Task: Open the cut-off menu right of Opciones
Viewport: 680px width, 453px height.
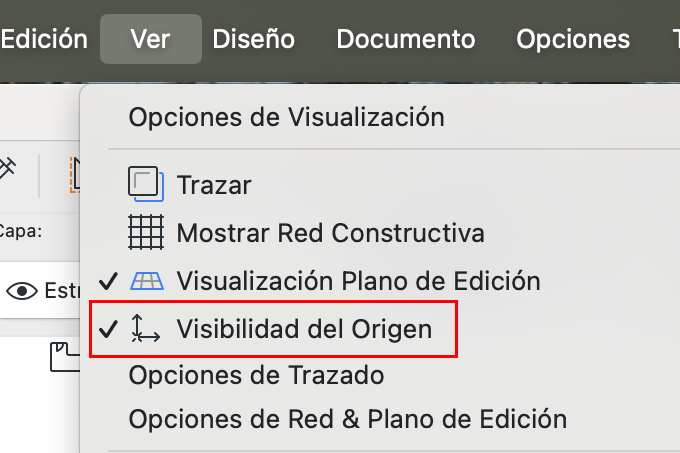Action: pos(674,39)
